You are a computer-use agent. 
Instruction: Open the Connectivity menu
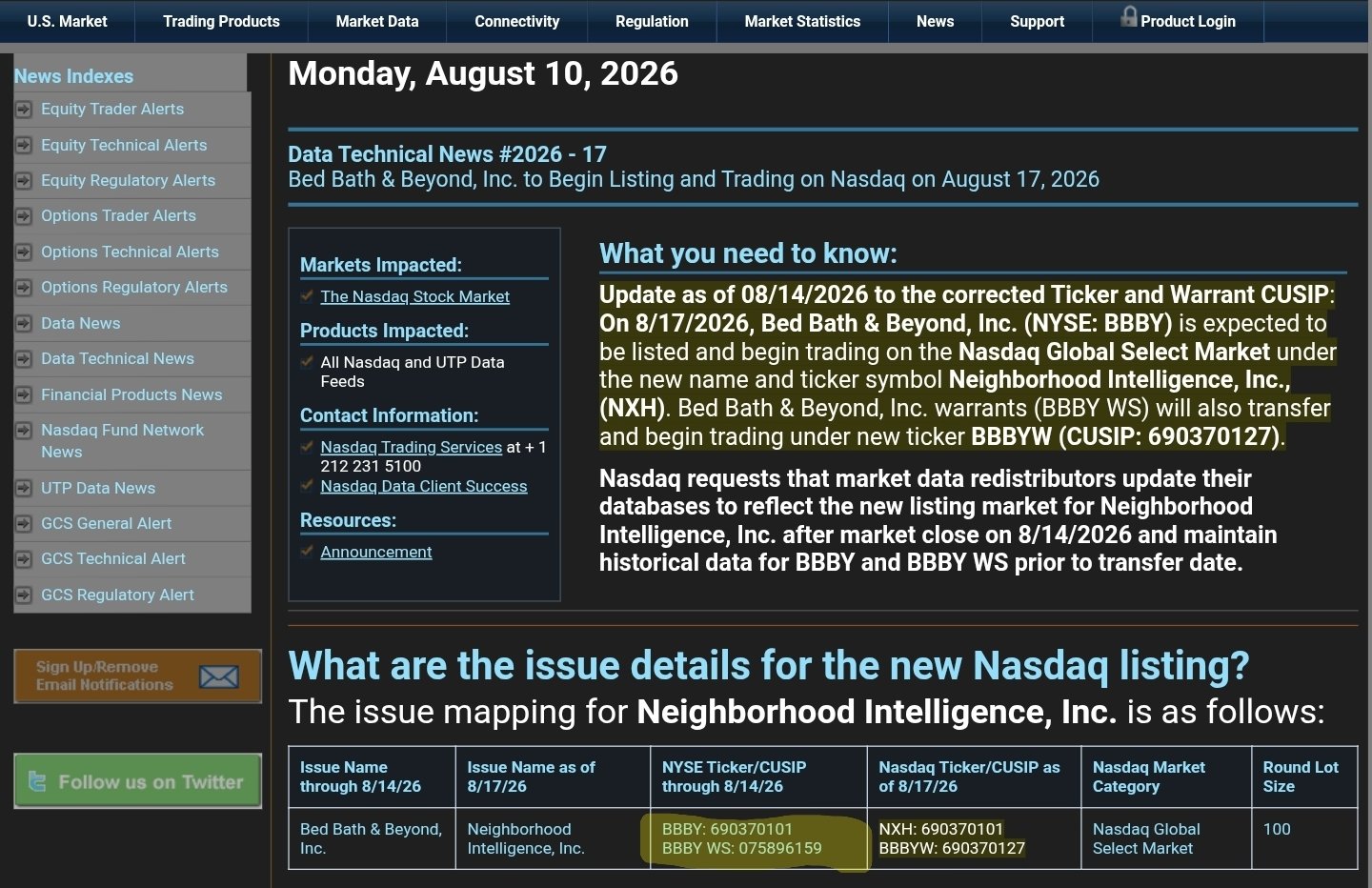(517, 21)
